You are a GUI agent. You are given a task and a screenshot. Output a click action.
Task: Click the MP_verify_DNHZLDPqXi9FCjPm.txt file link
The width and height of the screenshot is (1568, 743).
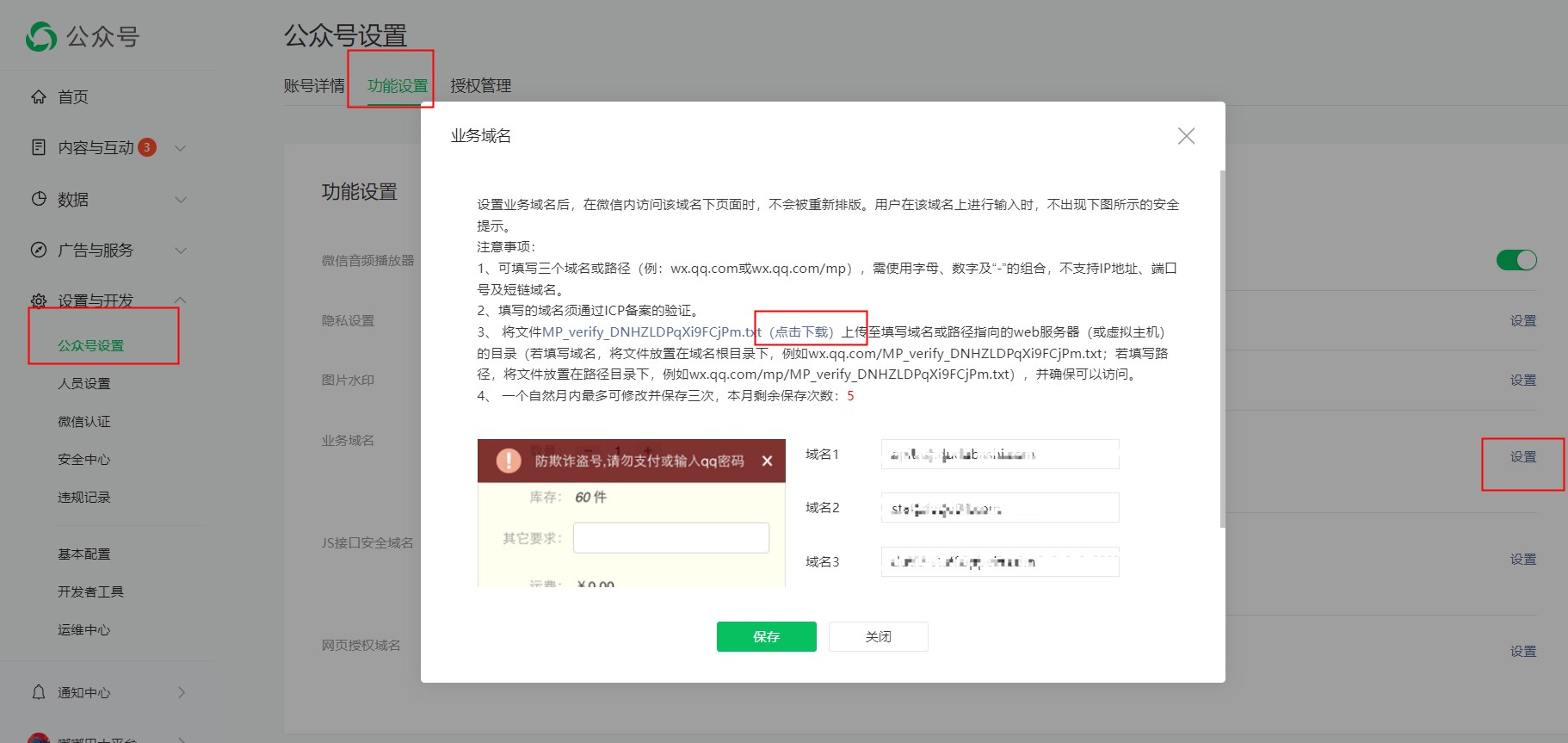[x=651, y=331]
